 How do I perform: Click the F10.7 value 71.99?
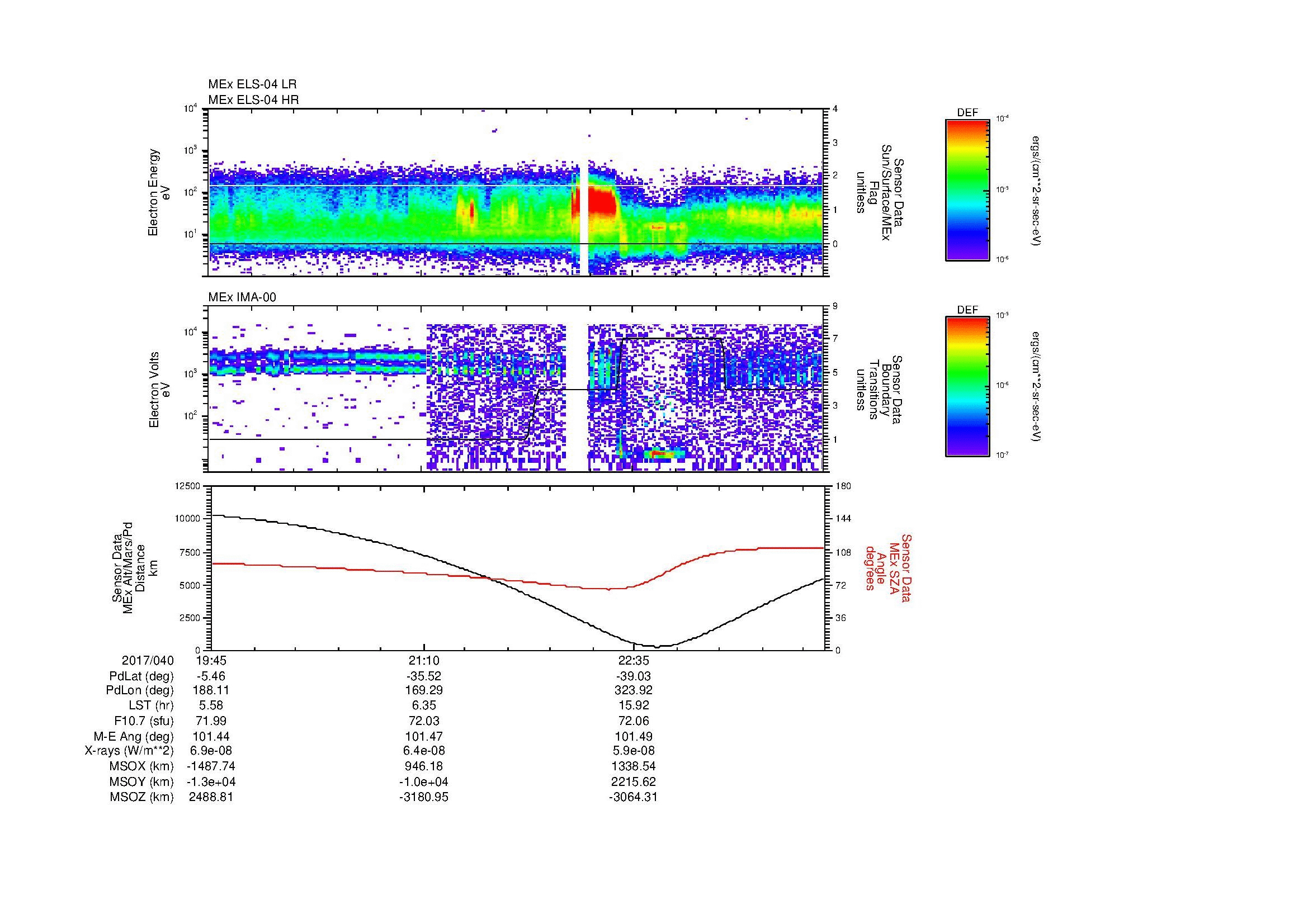pyautogui.click(x=211, y=721)
